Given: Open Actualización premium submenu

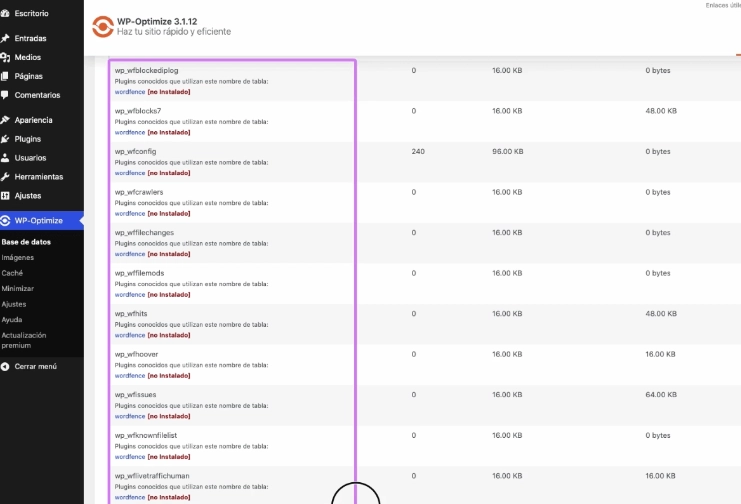Looking at the screenshot, I should pos(24,340).
